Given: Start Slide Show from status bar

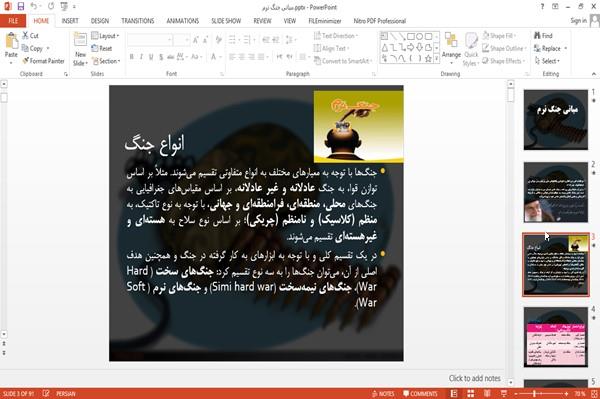Looking at the screenshot, I should (x=504, y=394).
